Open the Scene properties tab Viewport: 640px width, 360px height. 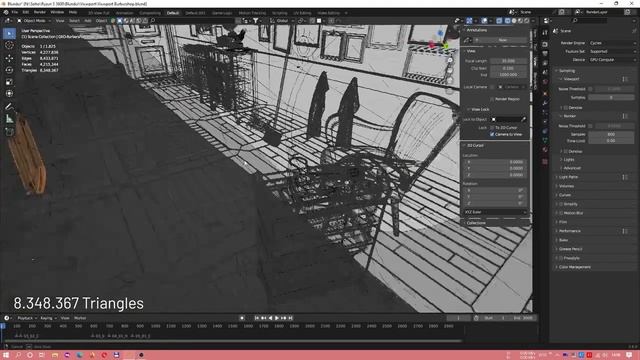click(545, 73)
